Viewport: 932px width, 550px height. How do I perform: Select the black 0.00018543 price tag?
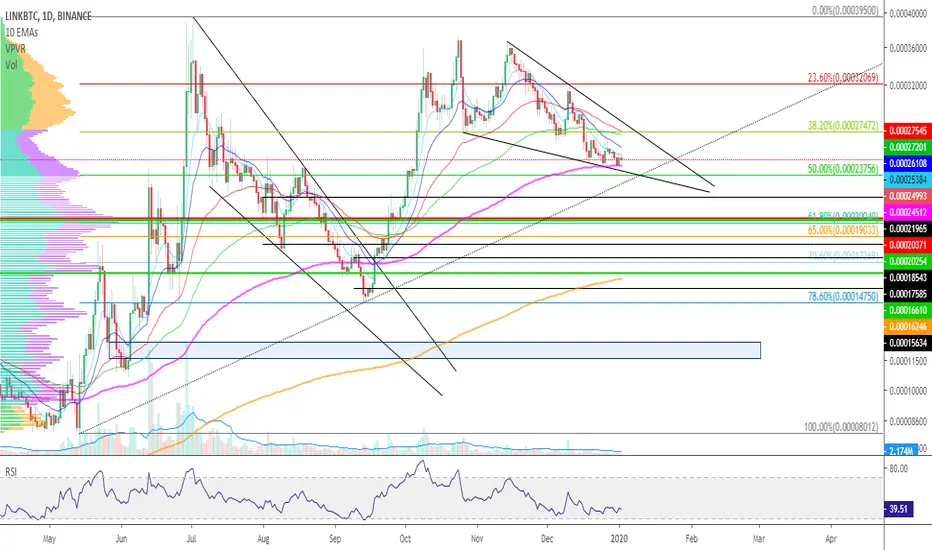point(908,278)
